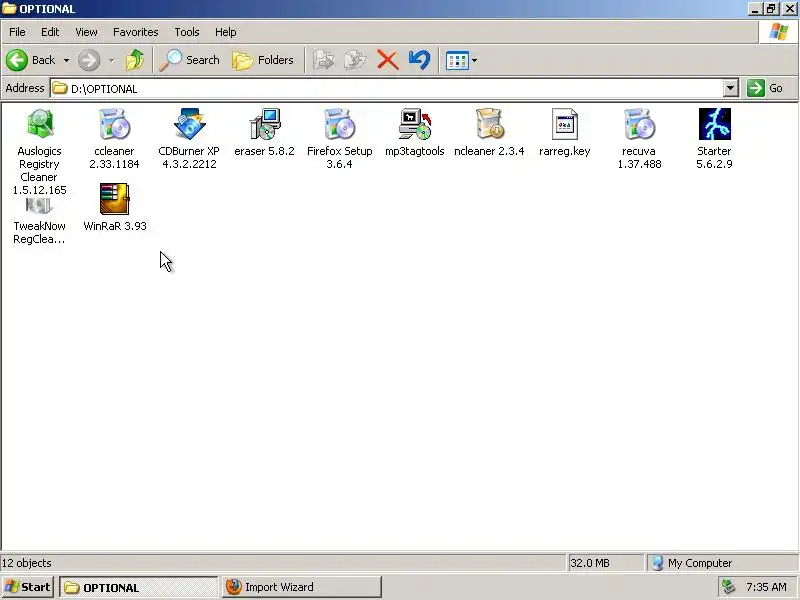
Task: Open the Favorites menu
Action: click(x=136, y=32)
